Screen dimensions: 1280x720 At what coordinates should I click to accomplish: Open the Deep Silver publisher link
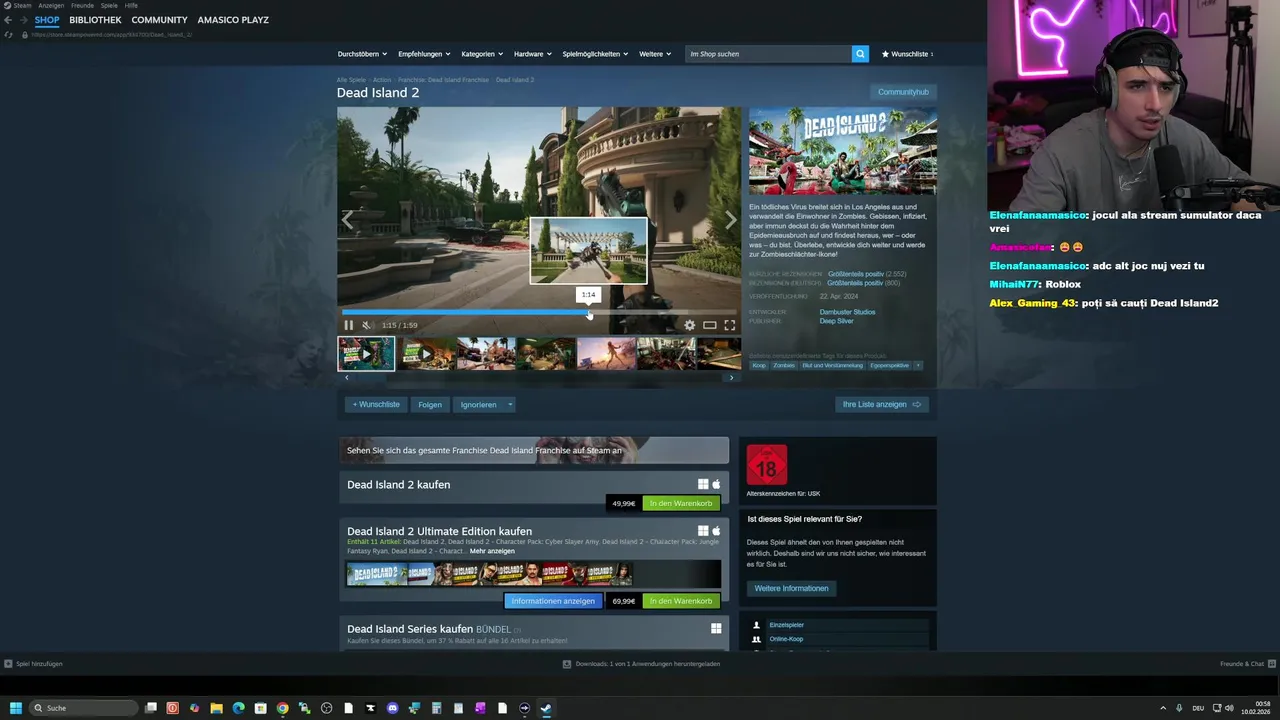[x=836, y=321]
